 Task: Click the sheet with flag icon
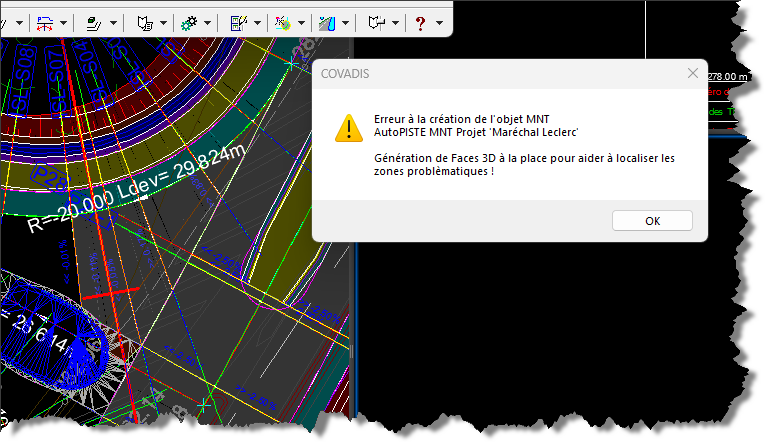tap(377, 23)
